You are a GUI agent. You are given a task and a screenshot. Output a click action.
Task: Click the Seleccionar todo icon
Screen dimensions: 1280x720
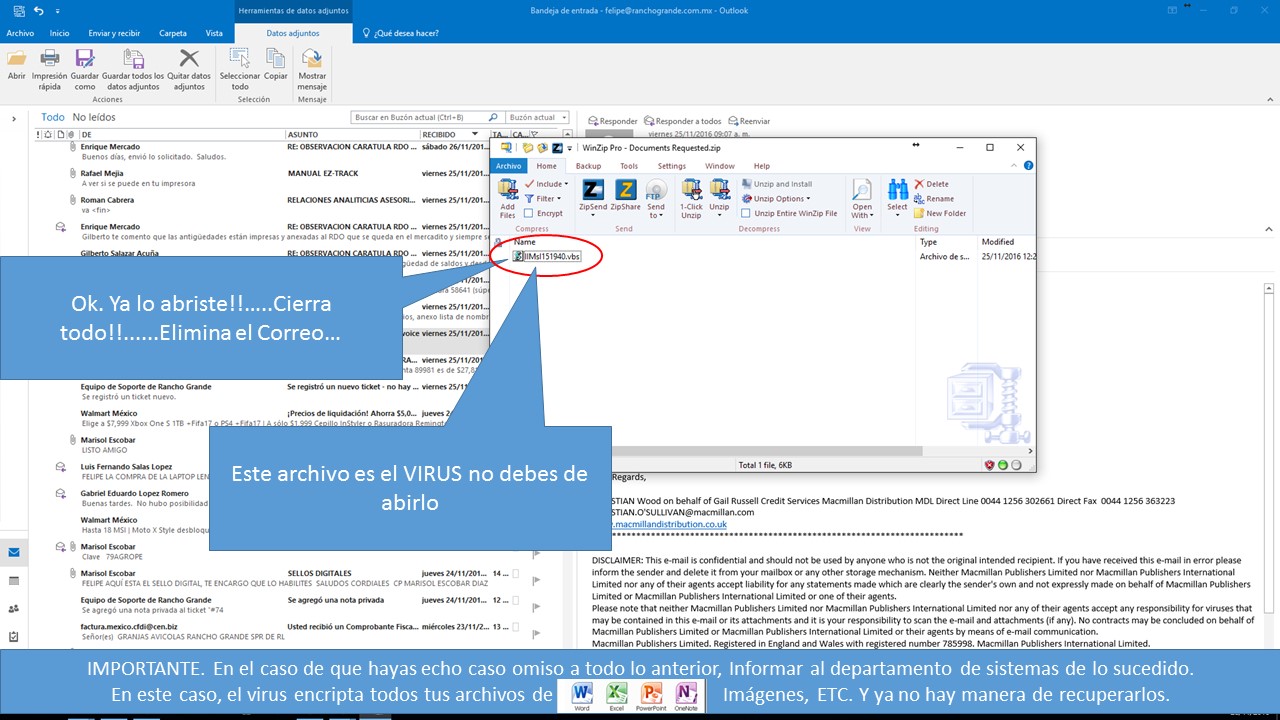tap(240, 58)
